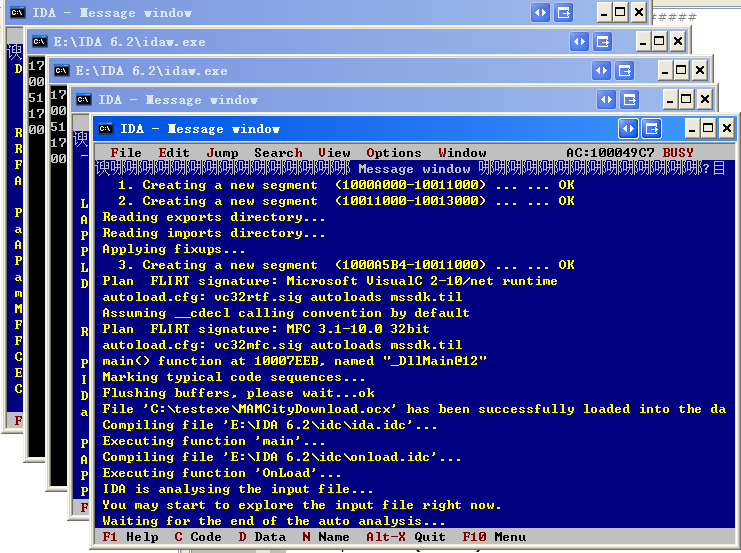Click arrows icon in second idaw.exe window titlebar
This screenshot has height=553, width=741.
coord(579,42)
